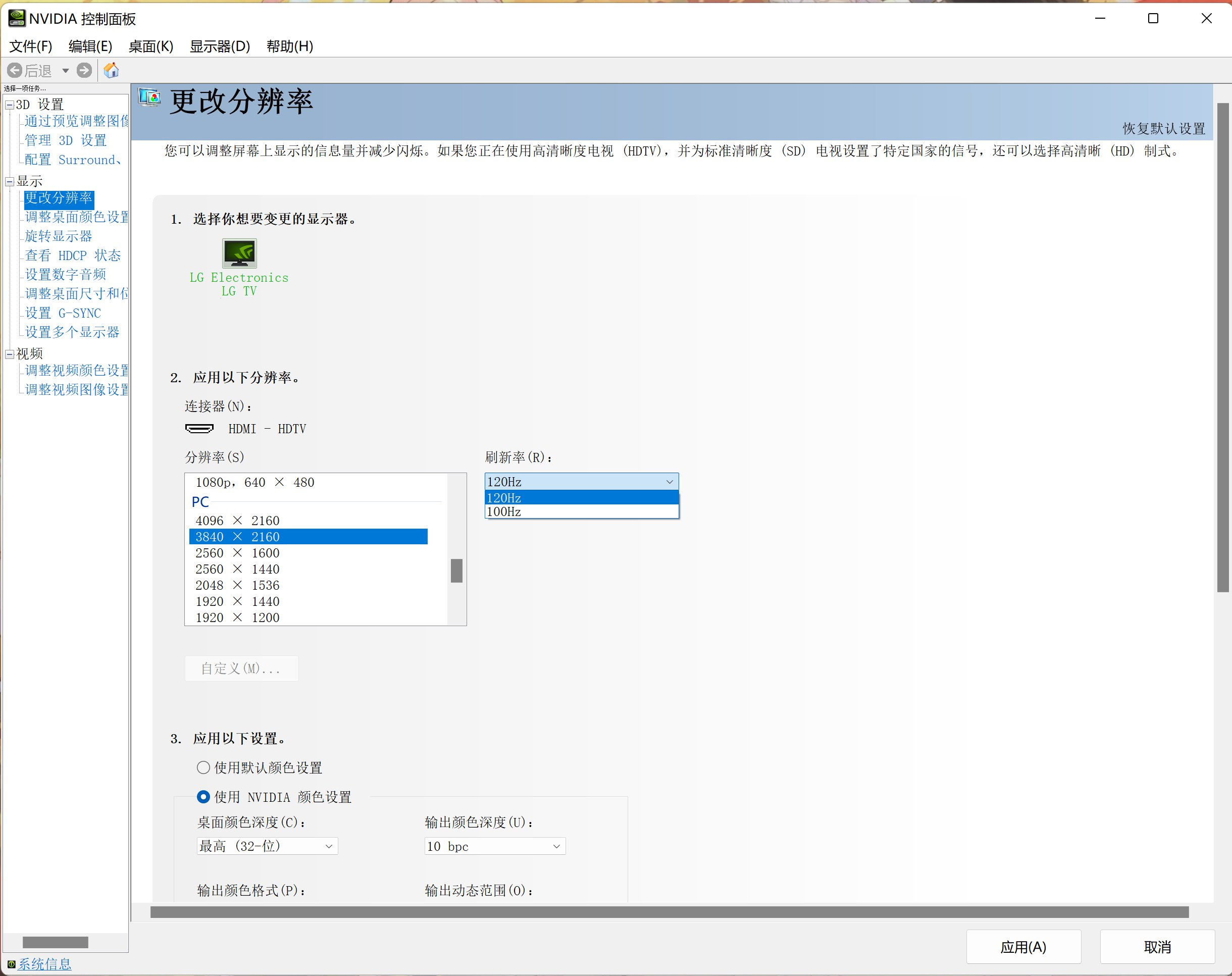
Task: Click the back arrow navigation icon
Action: tap(14, 70)
